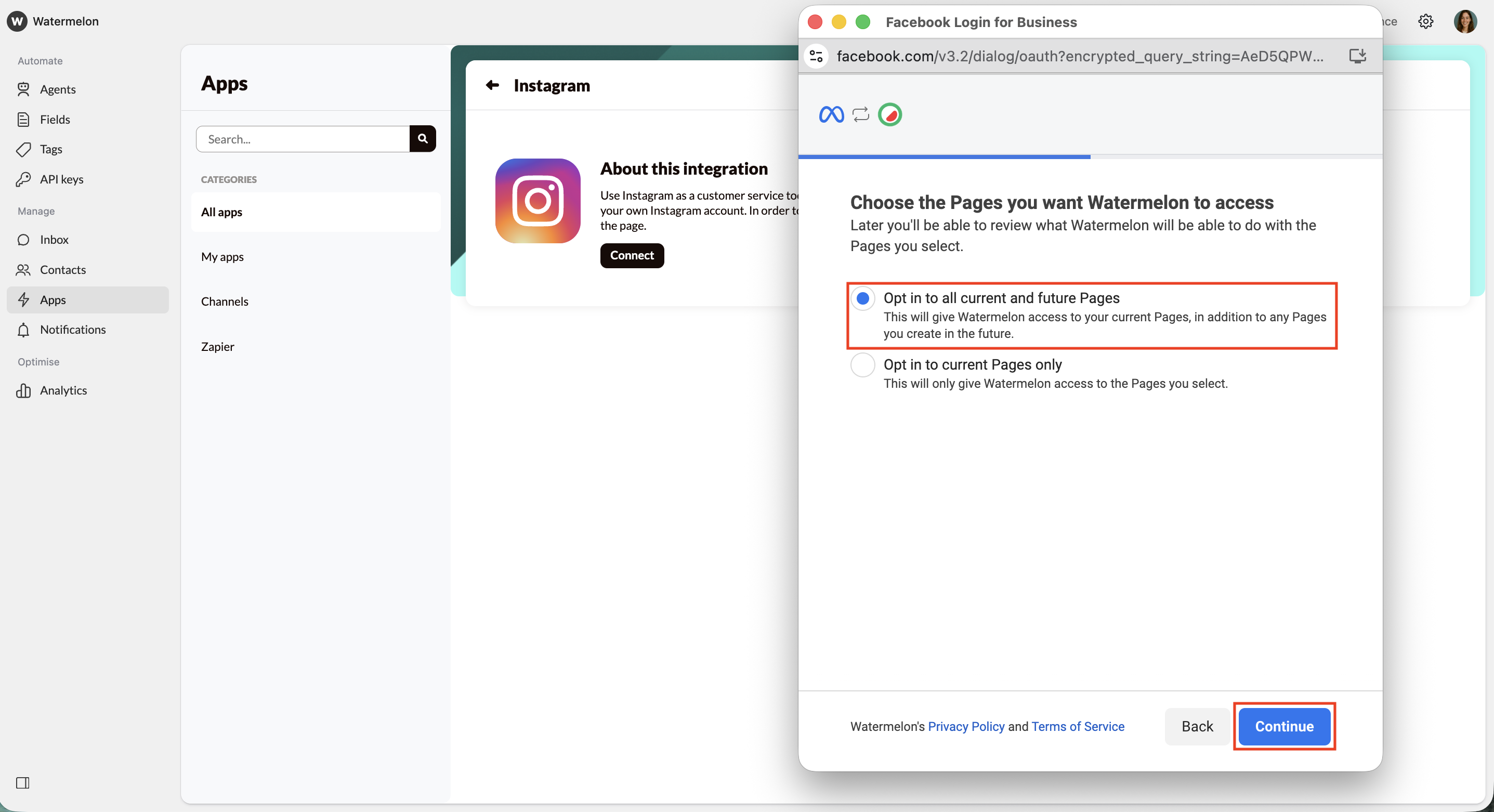1494x812 pixels.
Task: Open the Contacts page
Action: 62,270
